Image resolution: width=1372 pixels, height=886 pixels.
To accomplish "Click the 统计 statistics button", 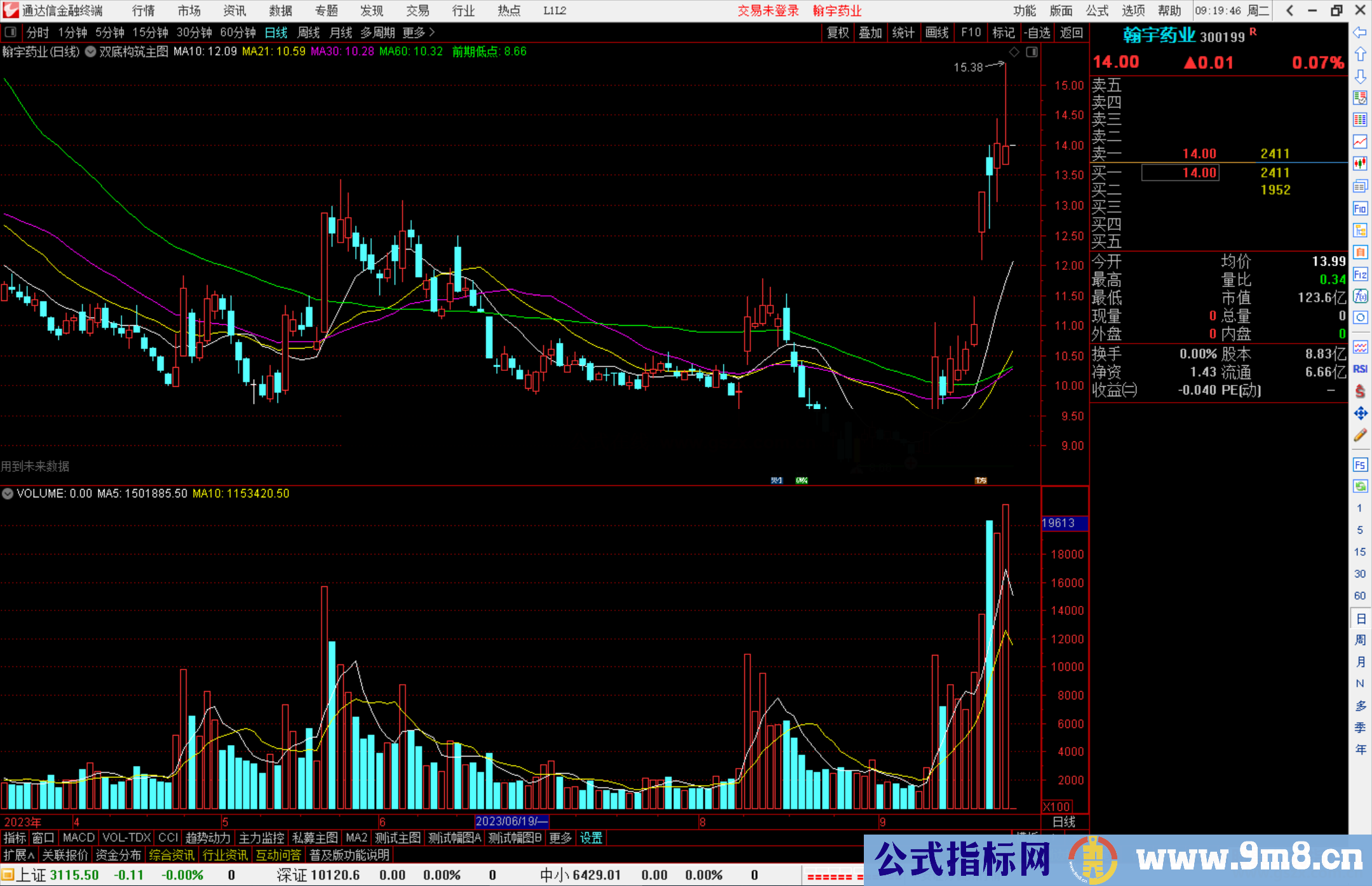I will coord(904,32).
